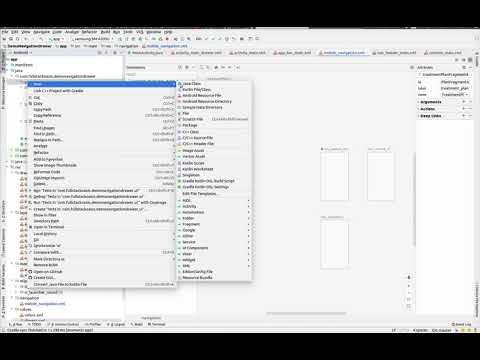The width and height of the screenshot is (480, 360).
Task: Choose Sample Data Directory entry
Action: click(x=214, y=107)
